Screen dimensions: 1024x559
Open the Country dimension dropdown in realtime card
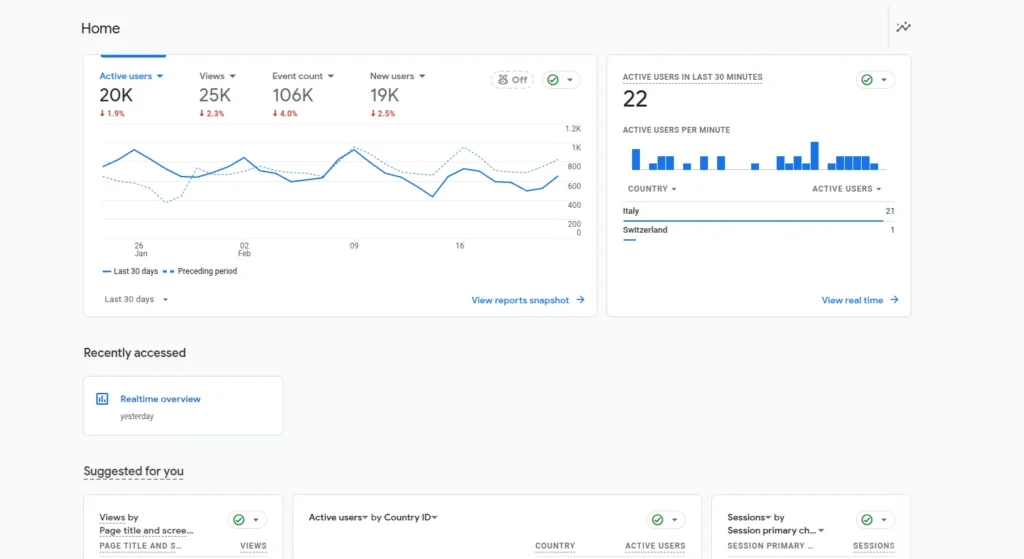652,189
